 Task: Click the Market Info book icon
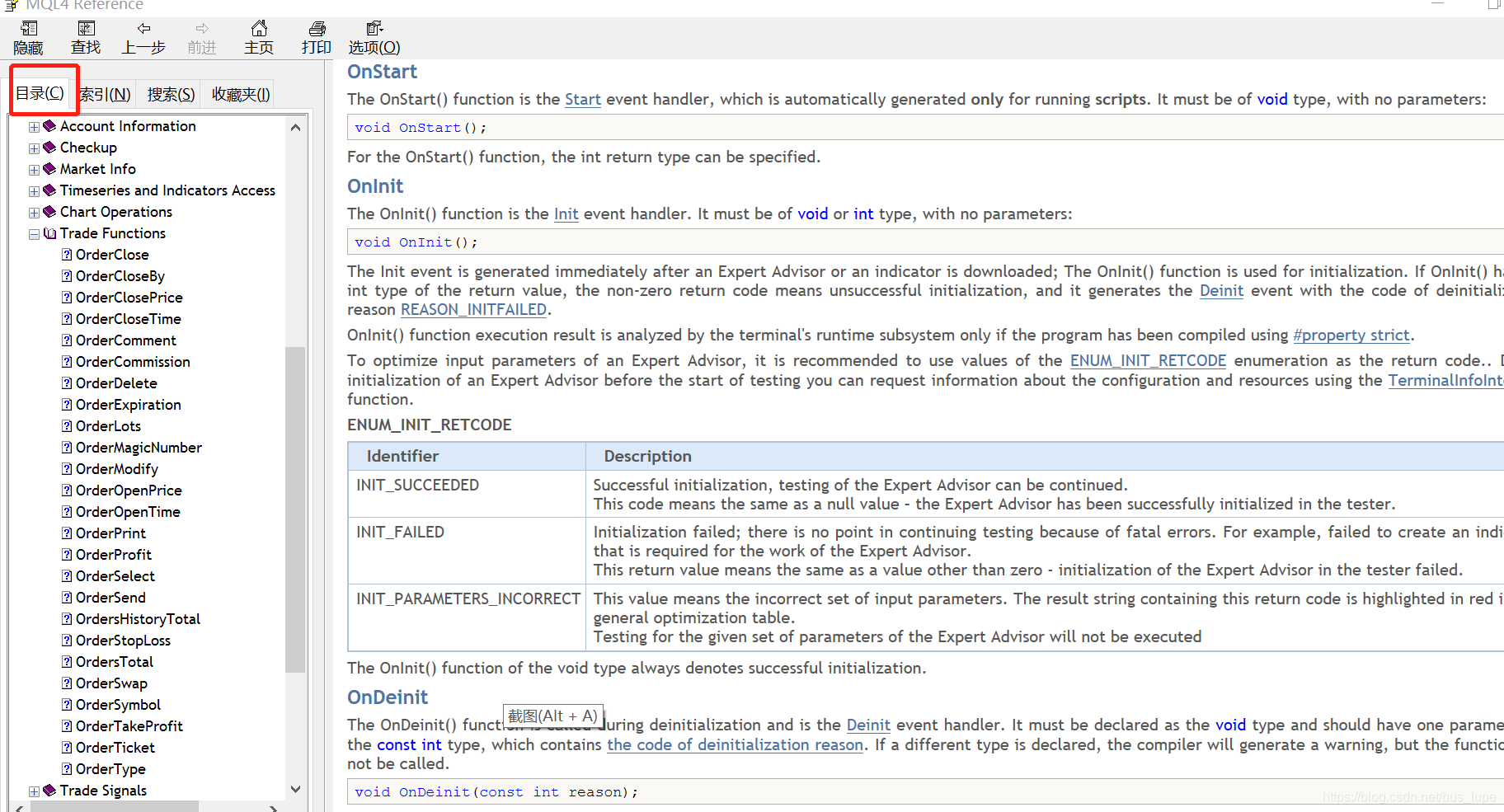pyautogui.click(x=49, y=169)
